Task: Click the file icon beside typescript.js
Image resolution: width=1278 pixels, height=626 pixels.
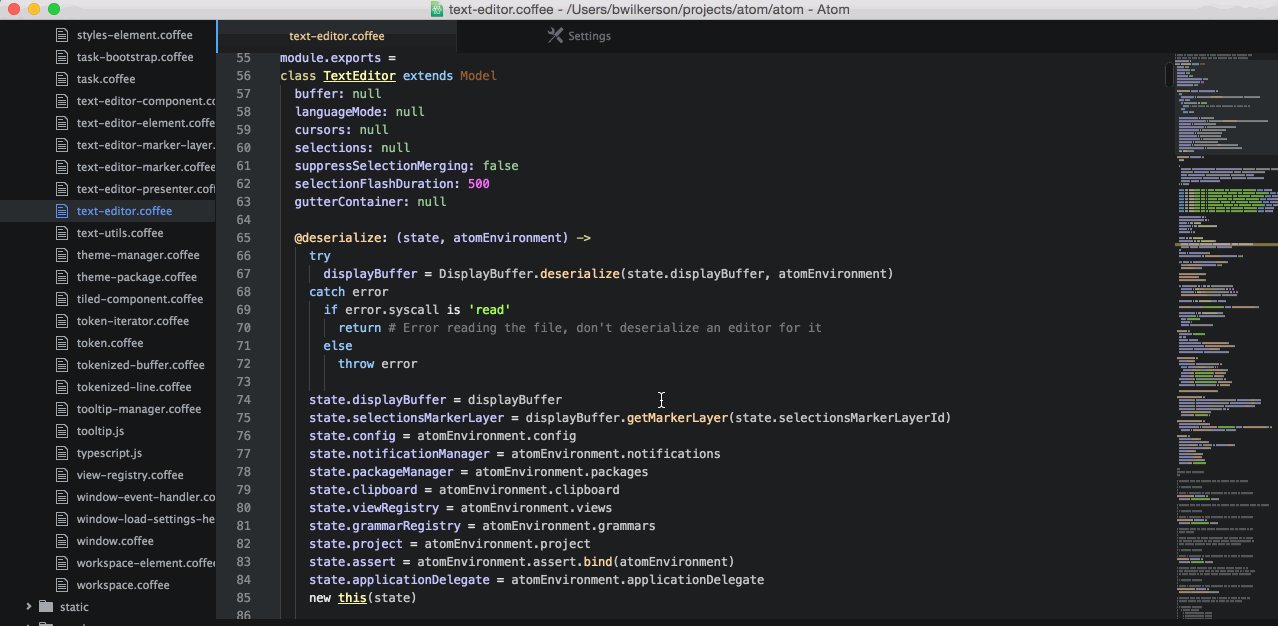Action: (62, 452)
